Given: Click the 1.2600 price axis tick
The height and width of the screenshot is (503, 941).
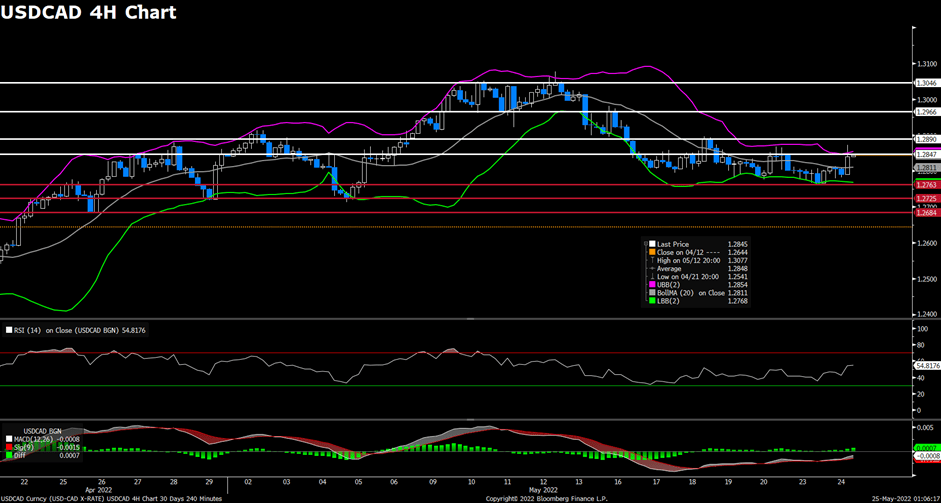Looking at the screenshot, I should tap(925, 243).
